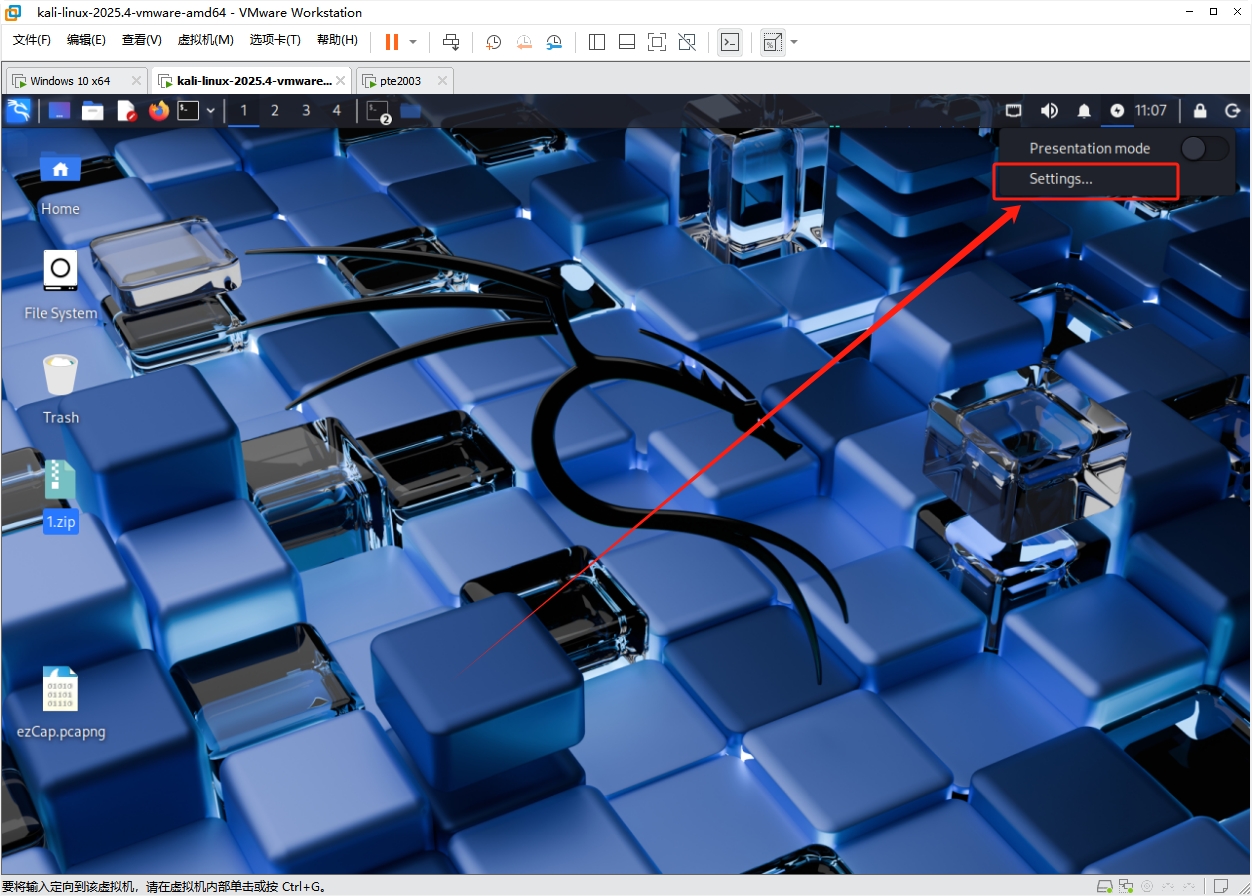
Task: Open the file manager panel icon
Action: (93, 111)
